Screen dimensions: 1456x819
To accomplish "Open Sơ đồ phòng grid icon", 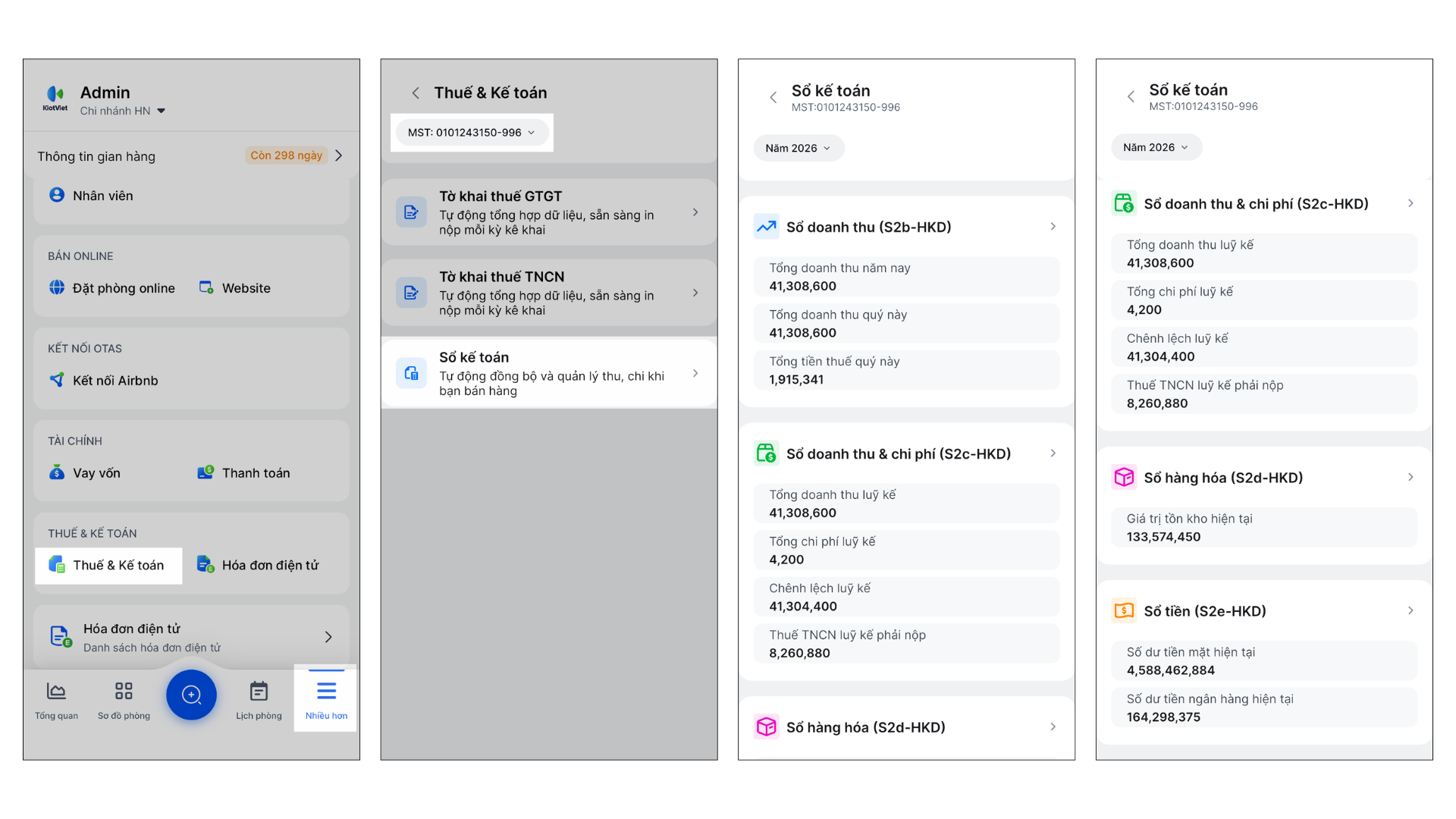I will [x=124, y=692].
